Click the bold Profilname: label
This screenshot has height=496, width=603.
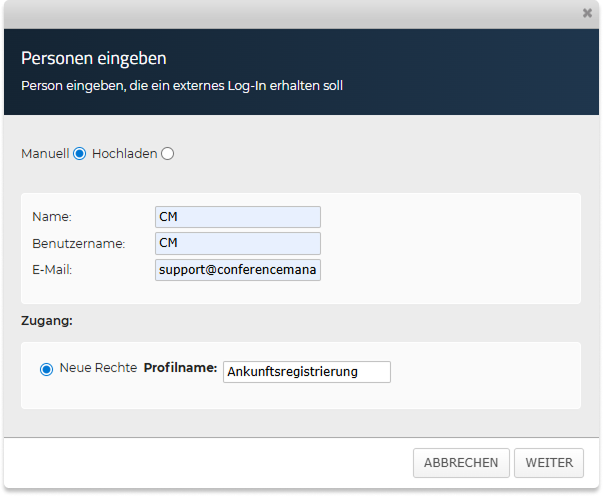180,368
